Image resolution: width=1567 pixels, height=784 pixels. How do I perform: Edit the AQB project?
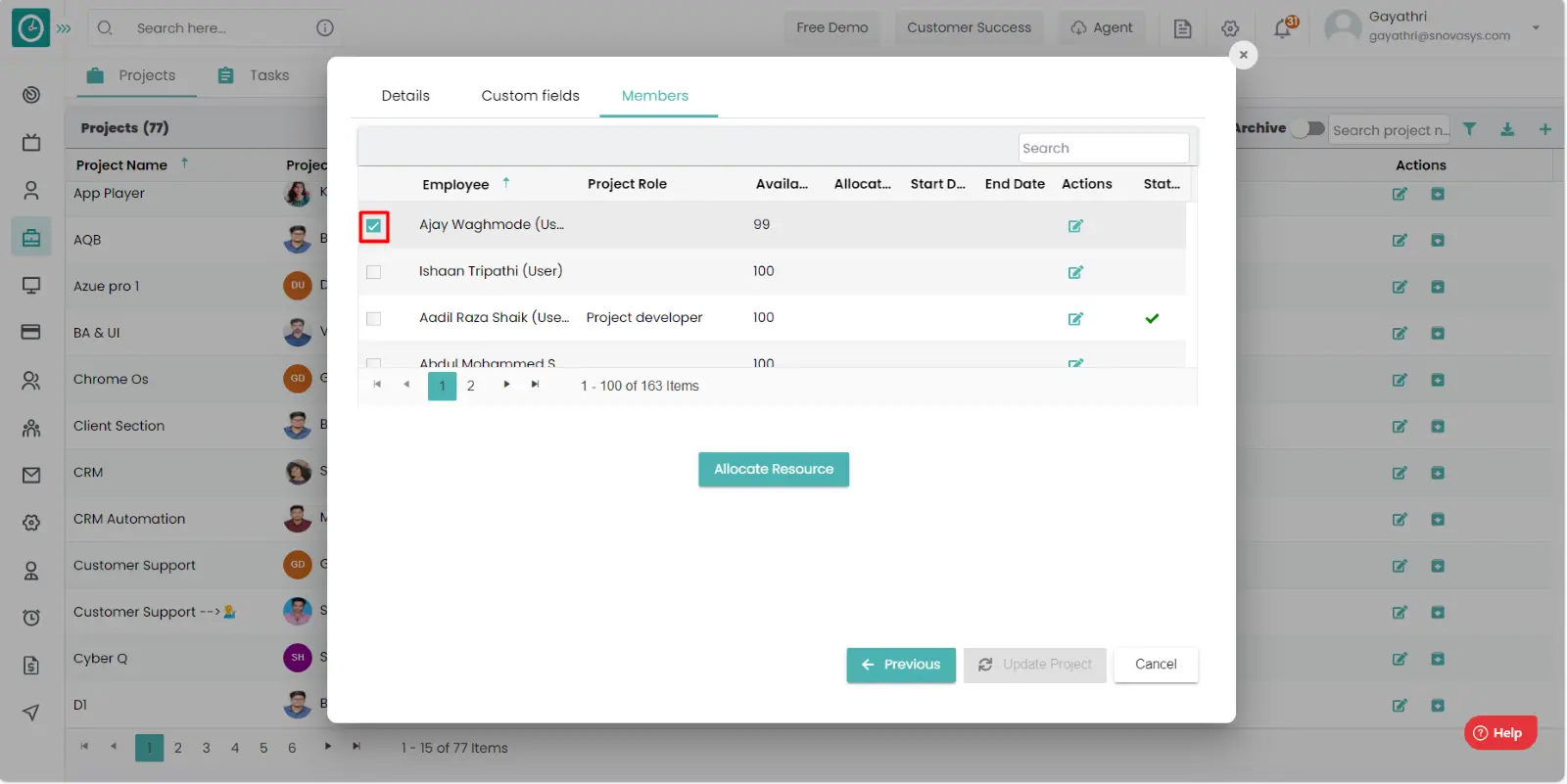1400,241
